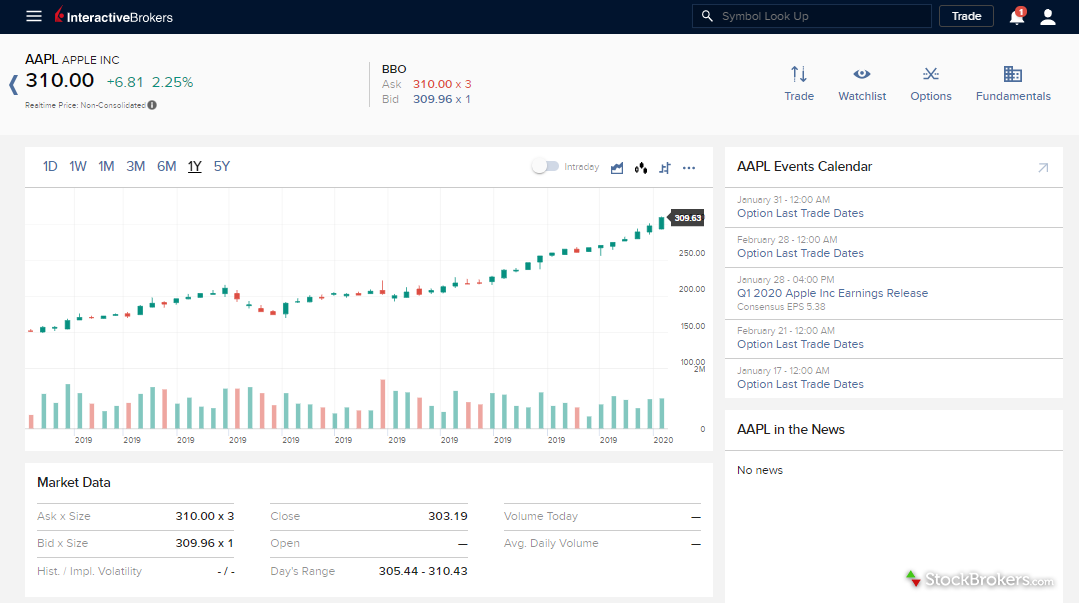Expand the AAPL Events Calendar arrow
The image size is (1079, 603).
tap(1043, 167)
